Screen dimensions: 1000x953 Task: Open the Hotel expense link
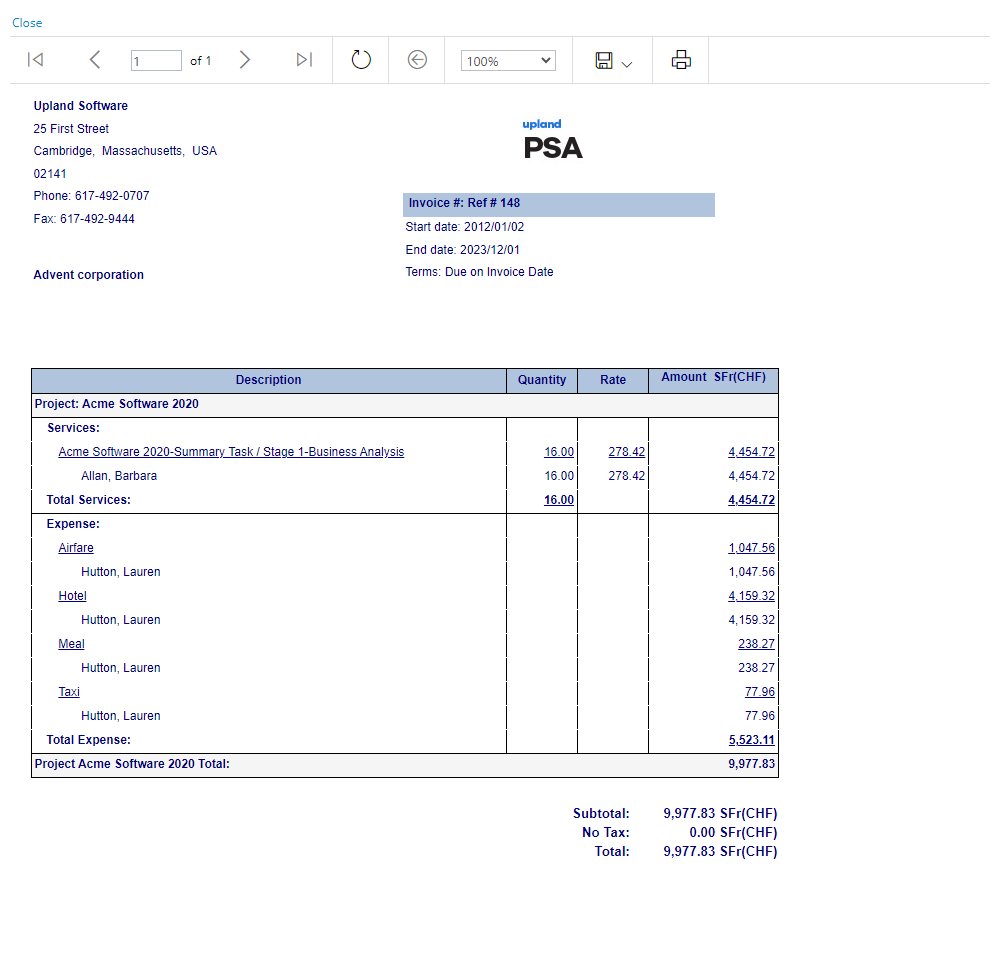72,596
